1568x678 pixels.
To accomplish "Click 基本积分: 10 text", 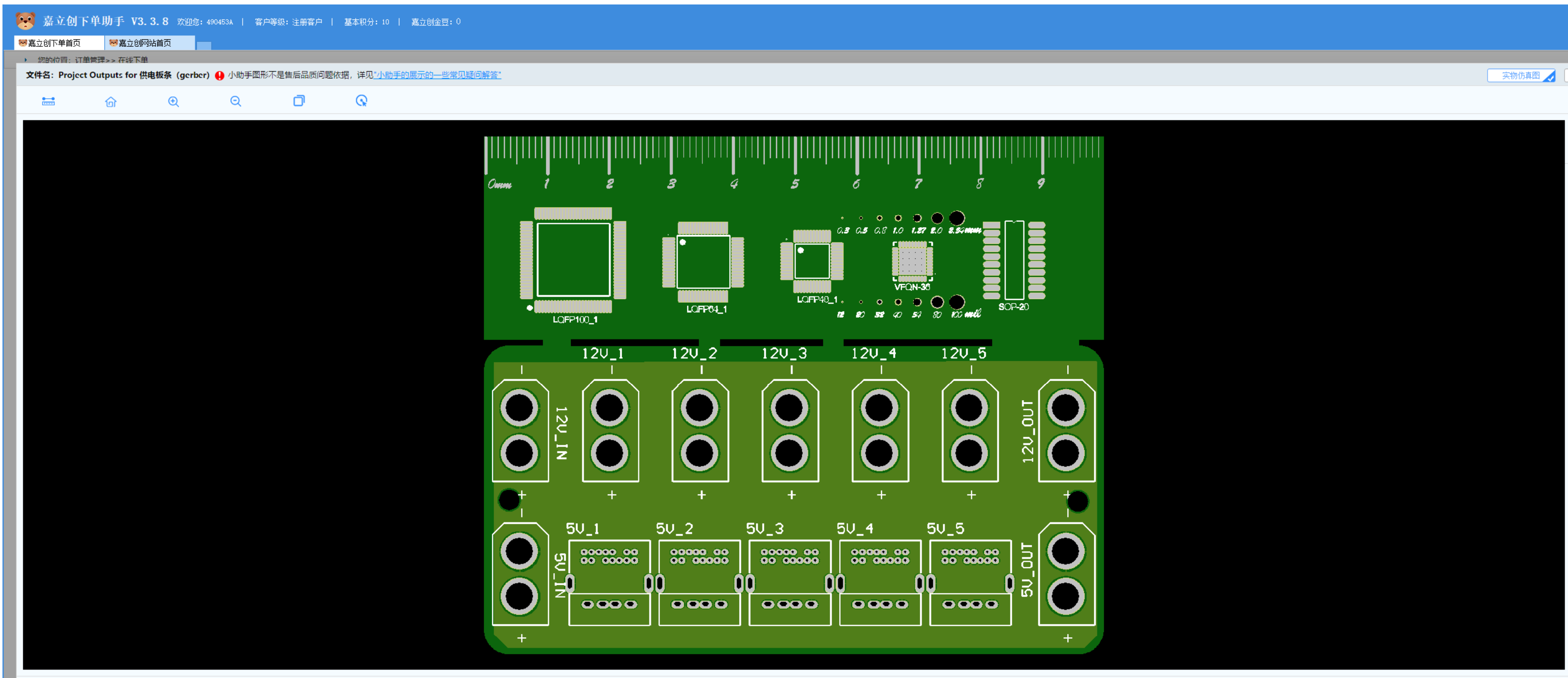I will [x=367, y=22].
